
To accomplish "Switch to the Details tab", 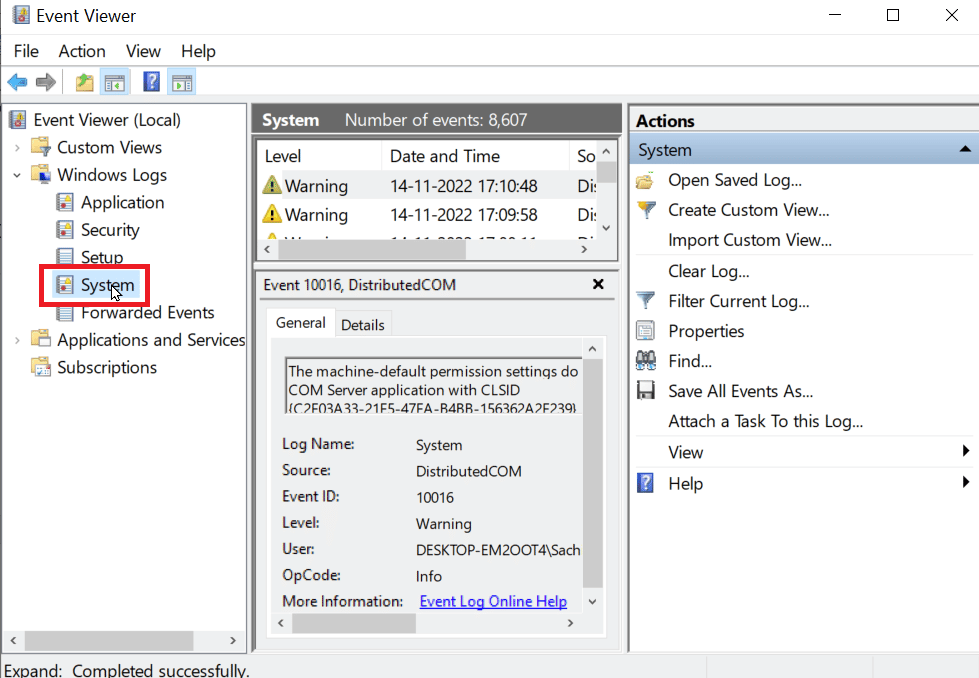I will pyautogui.click(x=363, y=325).
